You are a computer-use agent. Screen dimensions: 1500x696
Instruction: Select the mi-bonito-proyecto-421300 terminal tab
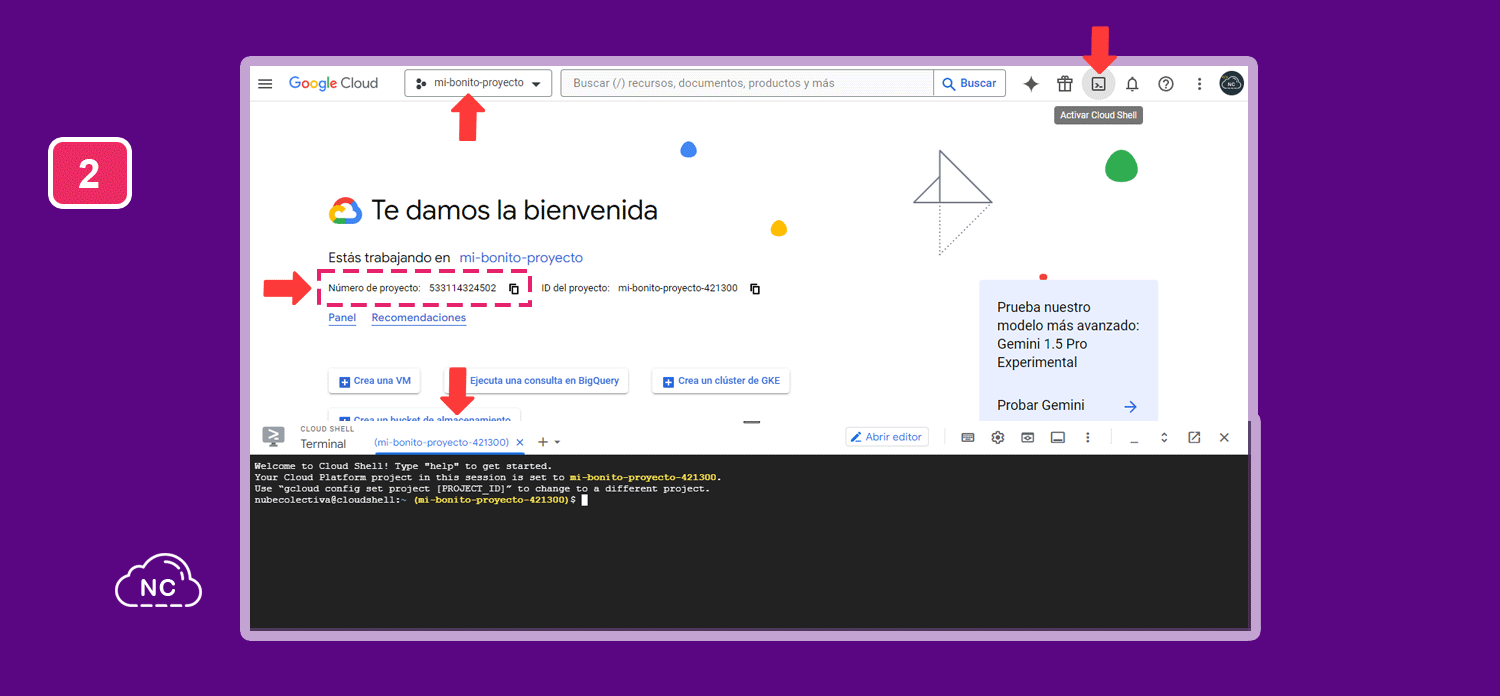click(441, 442)
